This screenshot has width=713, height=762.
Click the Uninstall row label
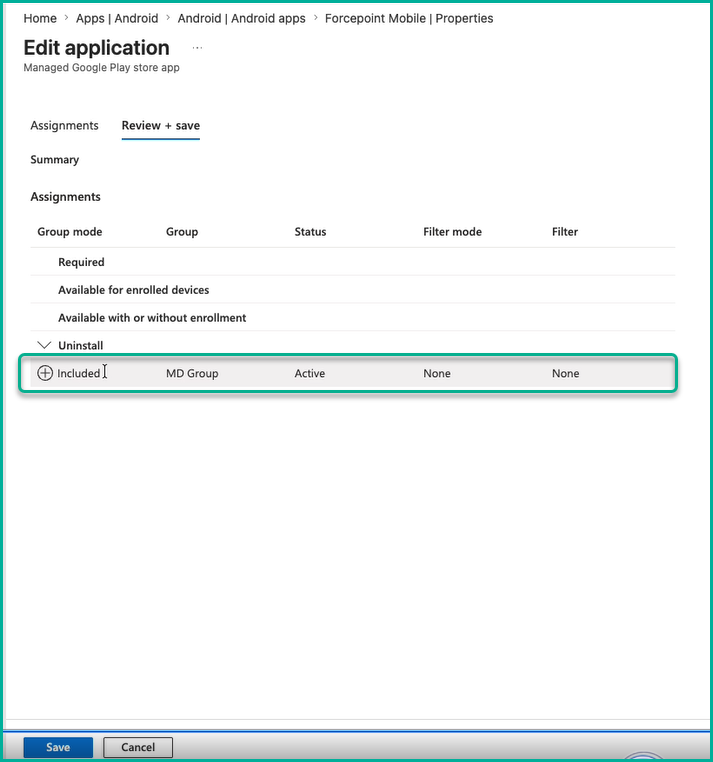[x=81, y=346]
